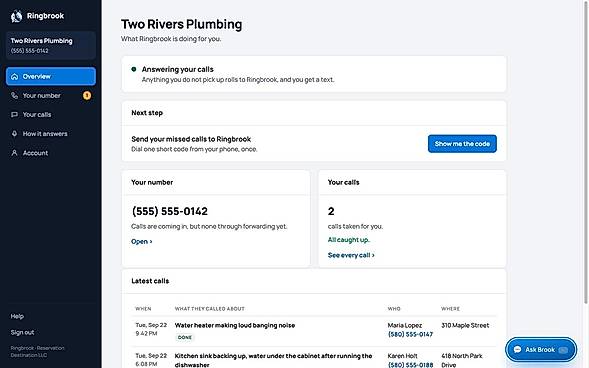
Task: Click the person icon beside Account
Action: click(x=14, y=153)
